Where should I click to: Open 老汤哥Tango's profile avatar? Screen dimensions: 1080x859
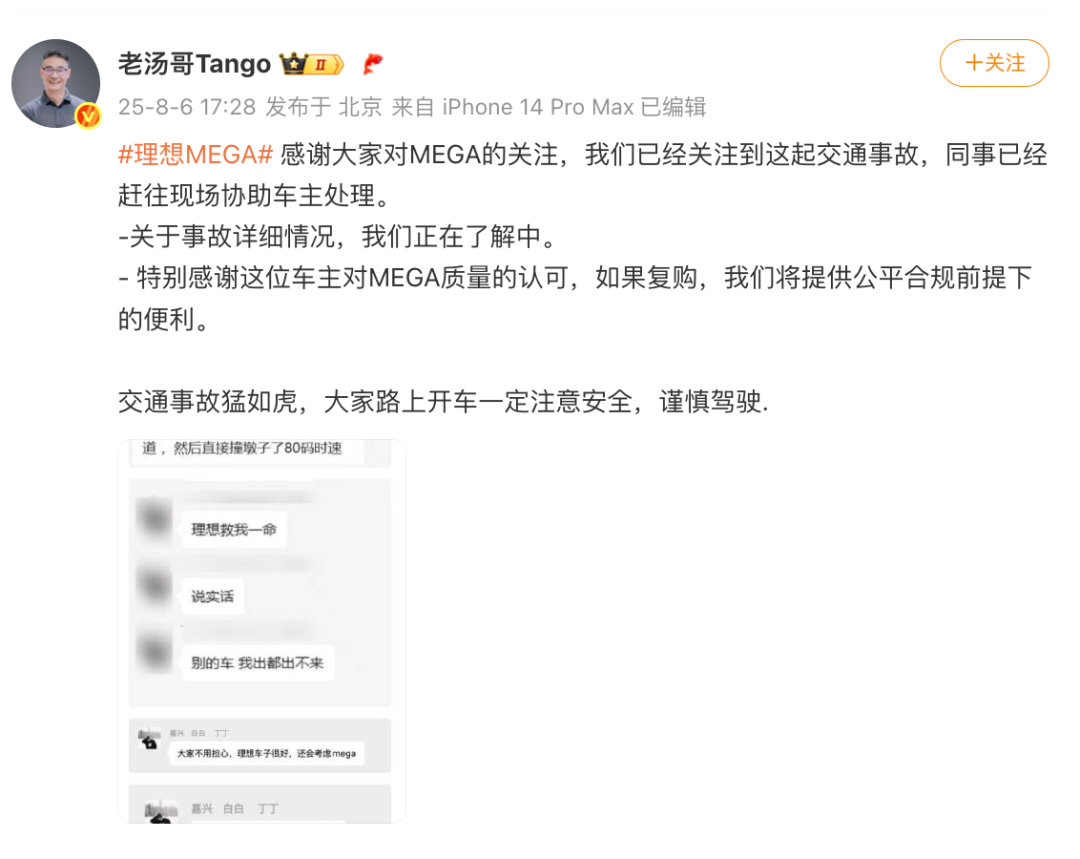pyautogui.click(x=56, y=83)
